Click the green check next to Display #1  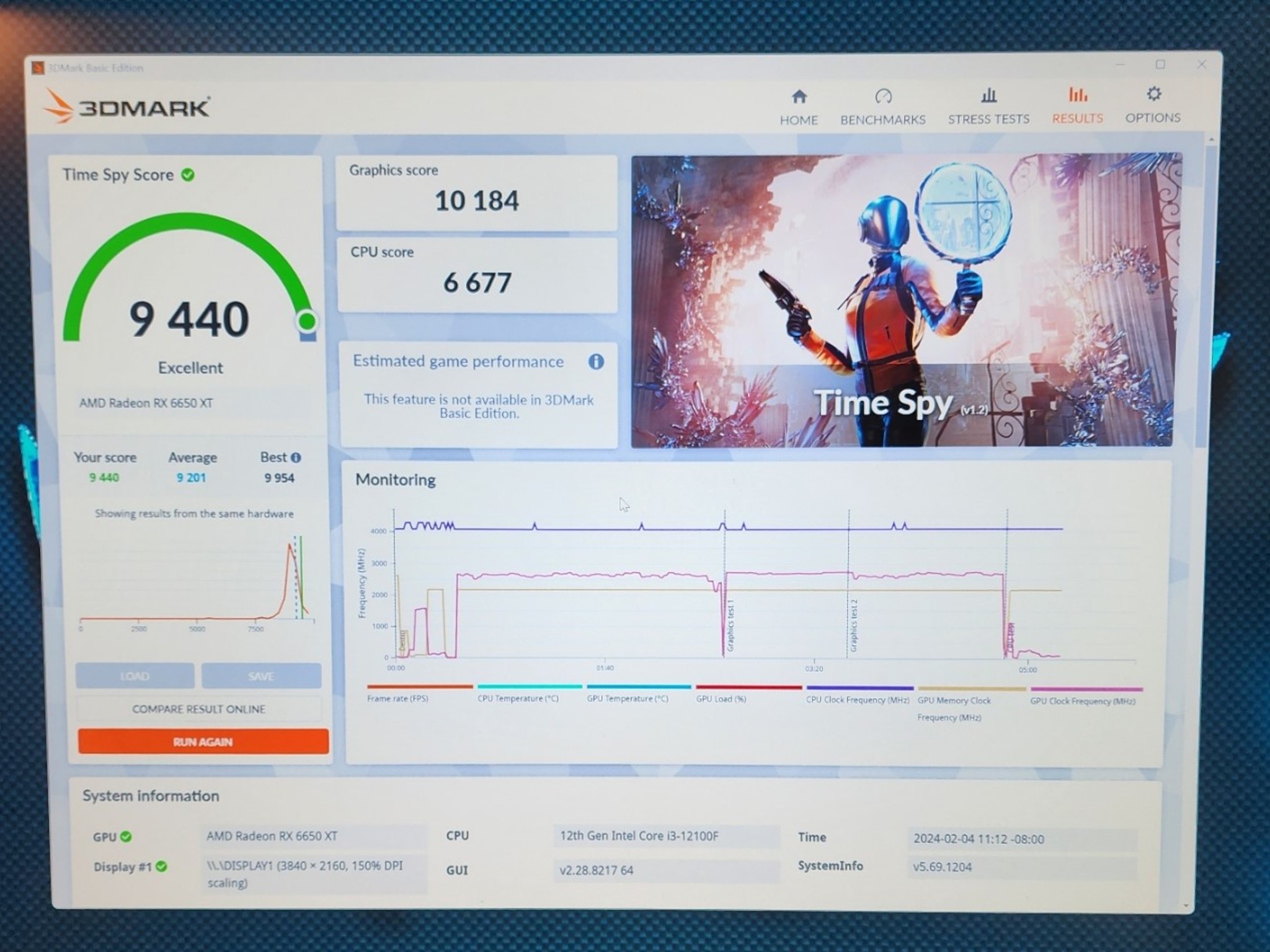162,866
